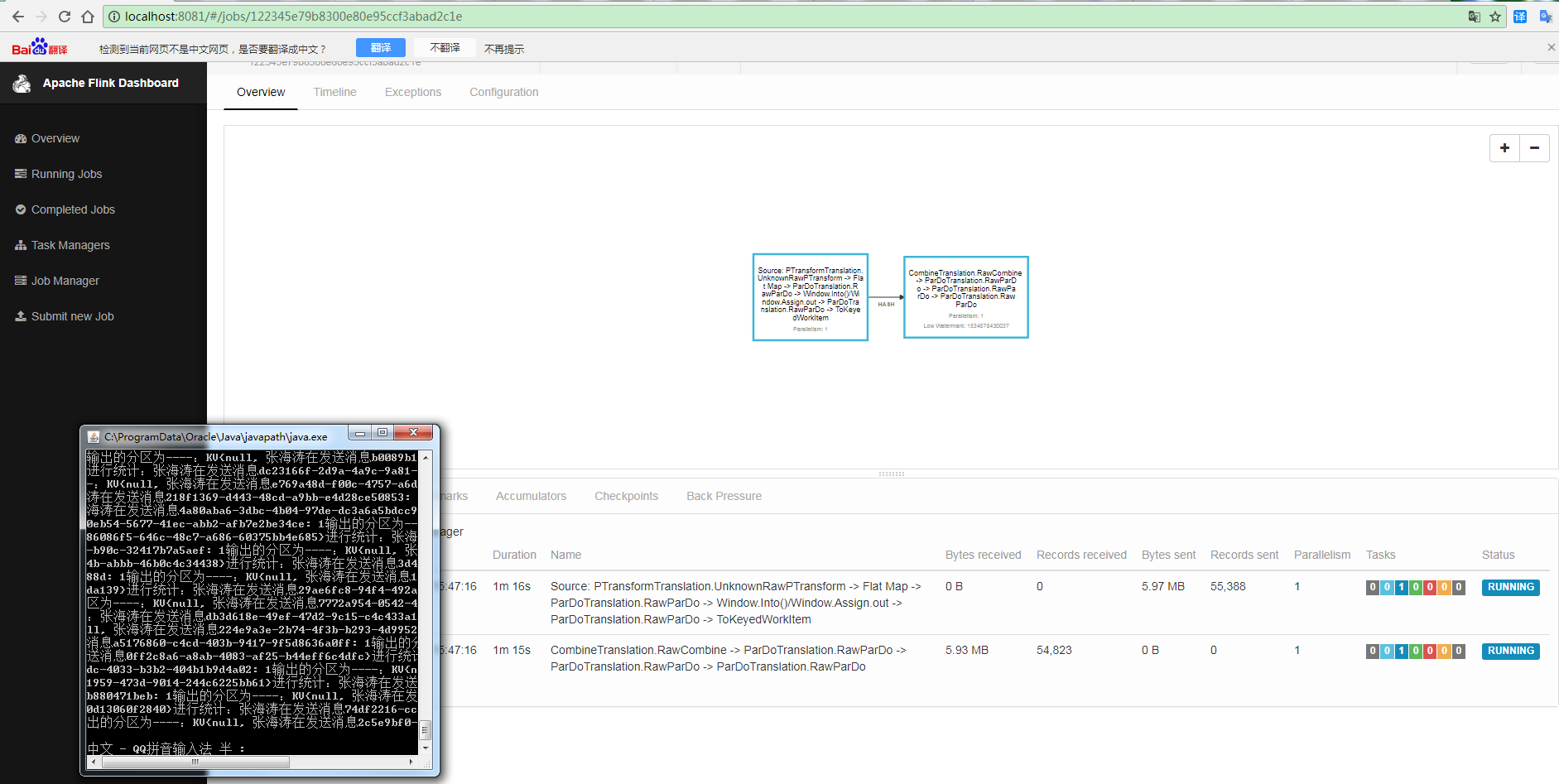1559x784 pixels.
Task: Click RUNNING status badge of CombineTranslation row
Action: [x=1510, y=651]
